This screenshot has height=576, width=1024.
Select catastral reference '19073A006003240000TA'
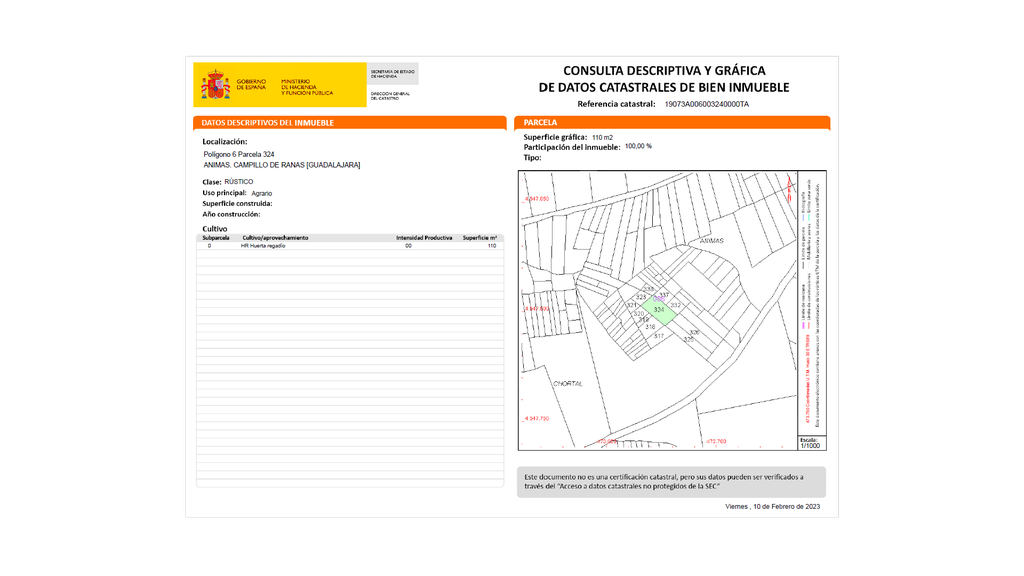click(707, 104)
